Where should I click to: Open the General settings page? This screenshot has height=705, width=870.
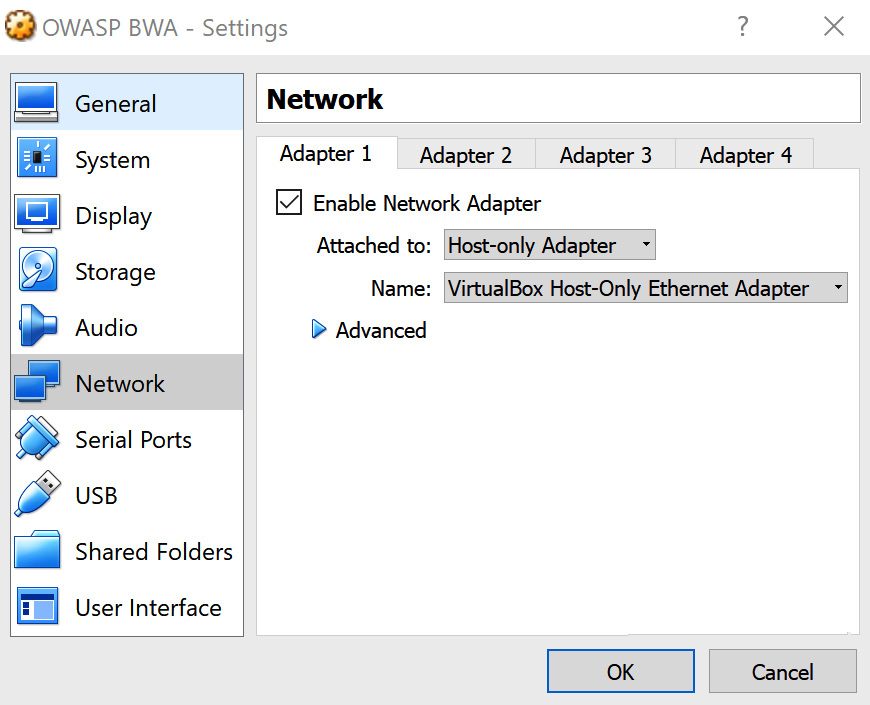[x=127, y=103]
